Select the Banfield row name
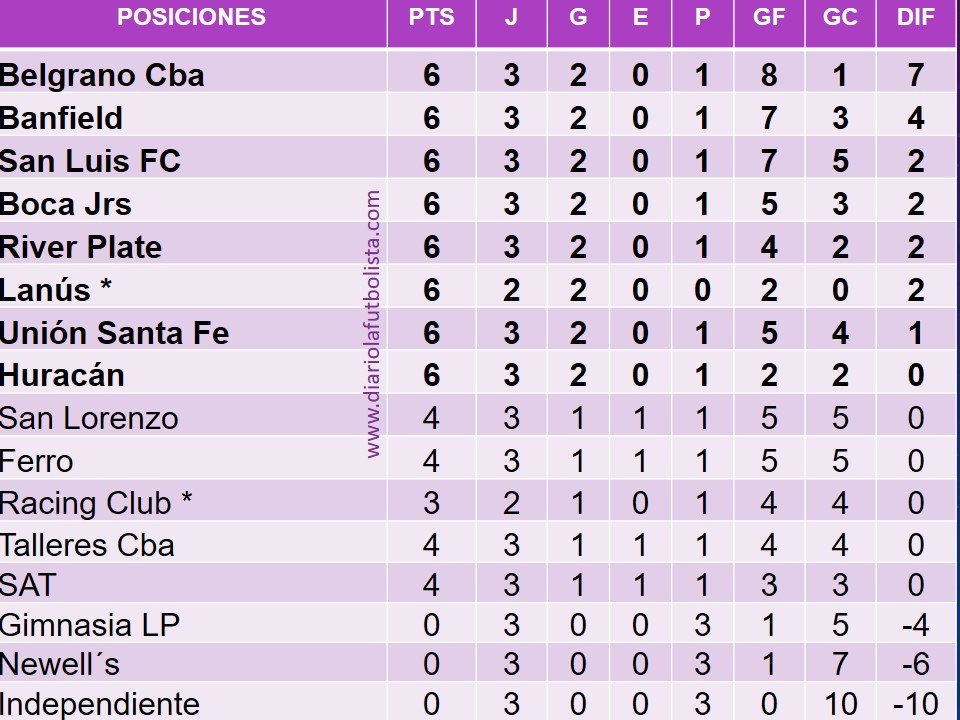This screenshot has width=960, height=720. (61, 118)
